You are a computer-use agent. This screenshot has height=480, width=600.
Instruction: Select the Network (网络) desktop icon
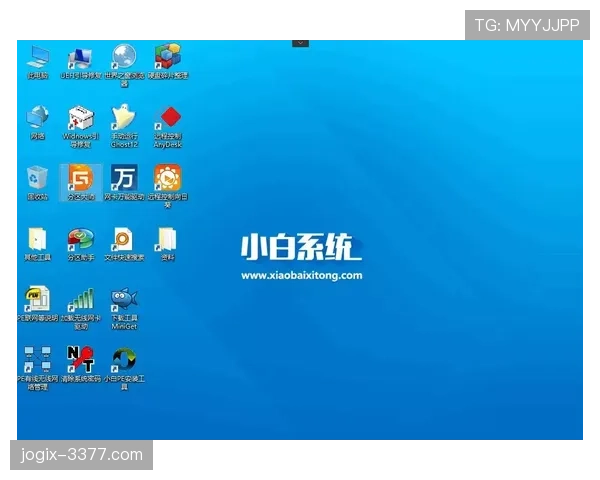click(38, 122)
